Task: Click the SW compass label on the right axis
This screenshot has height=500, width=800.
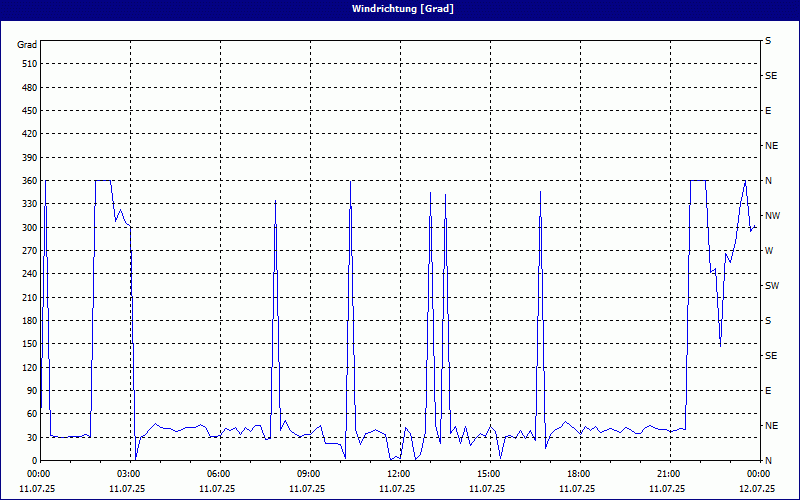Action: (771, 286)
